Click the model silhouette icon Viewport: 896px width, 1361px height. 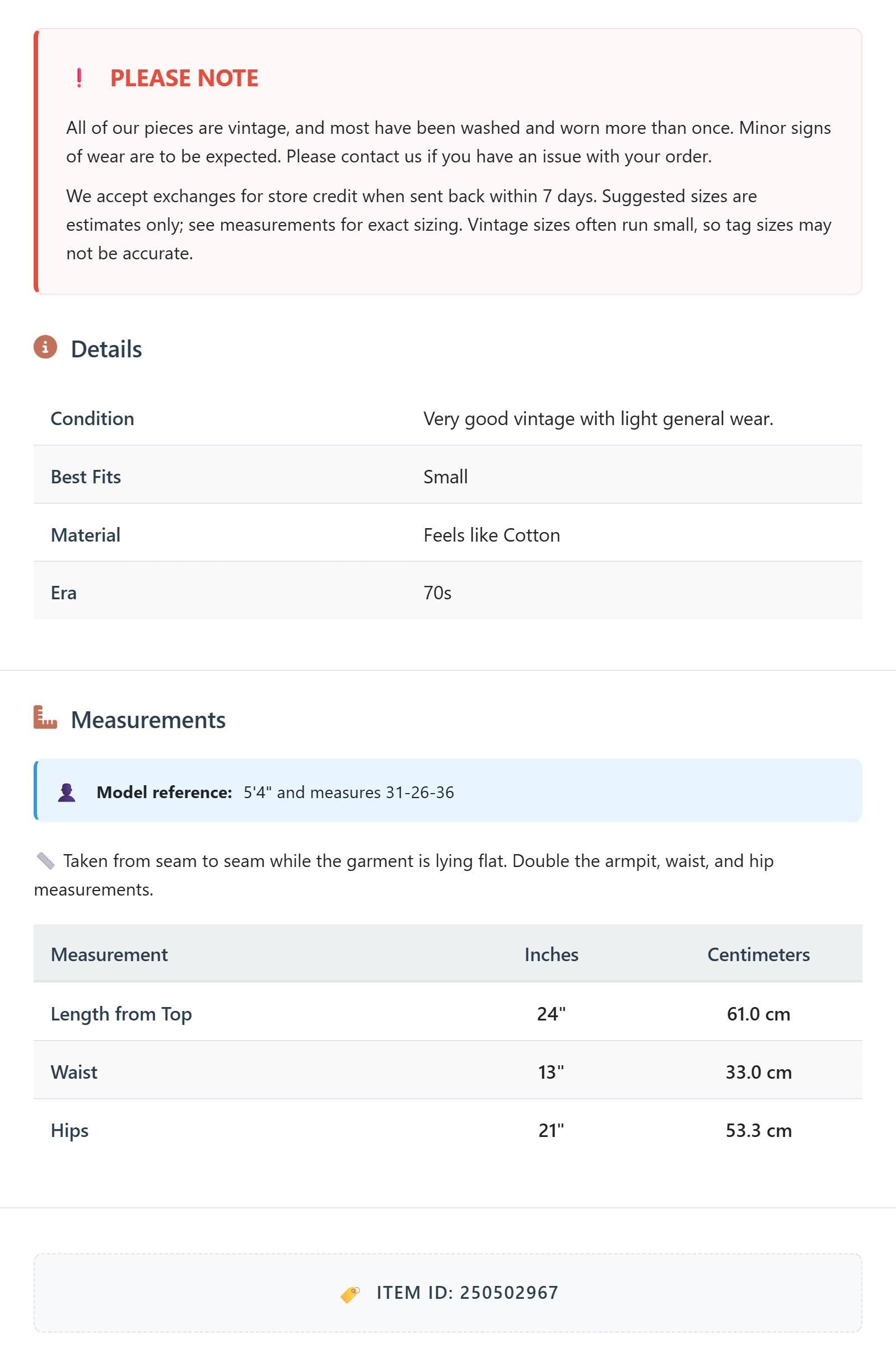coord(67,793)
